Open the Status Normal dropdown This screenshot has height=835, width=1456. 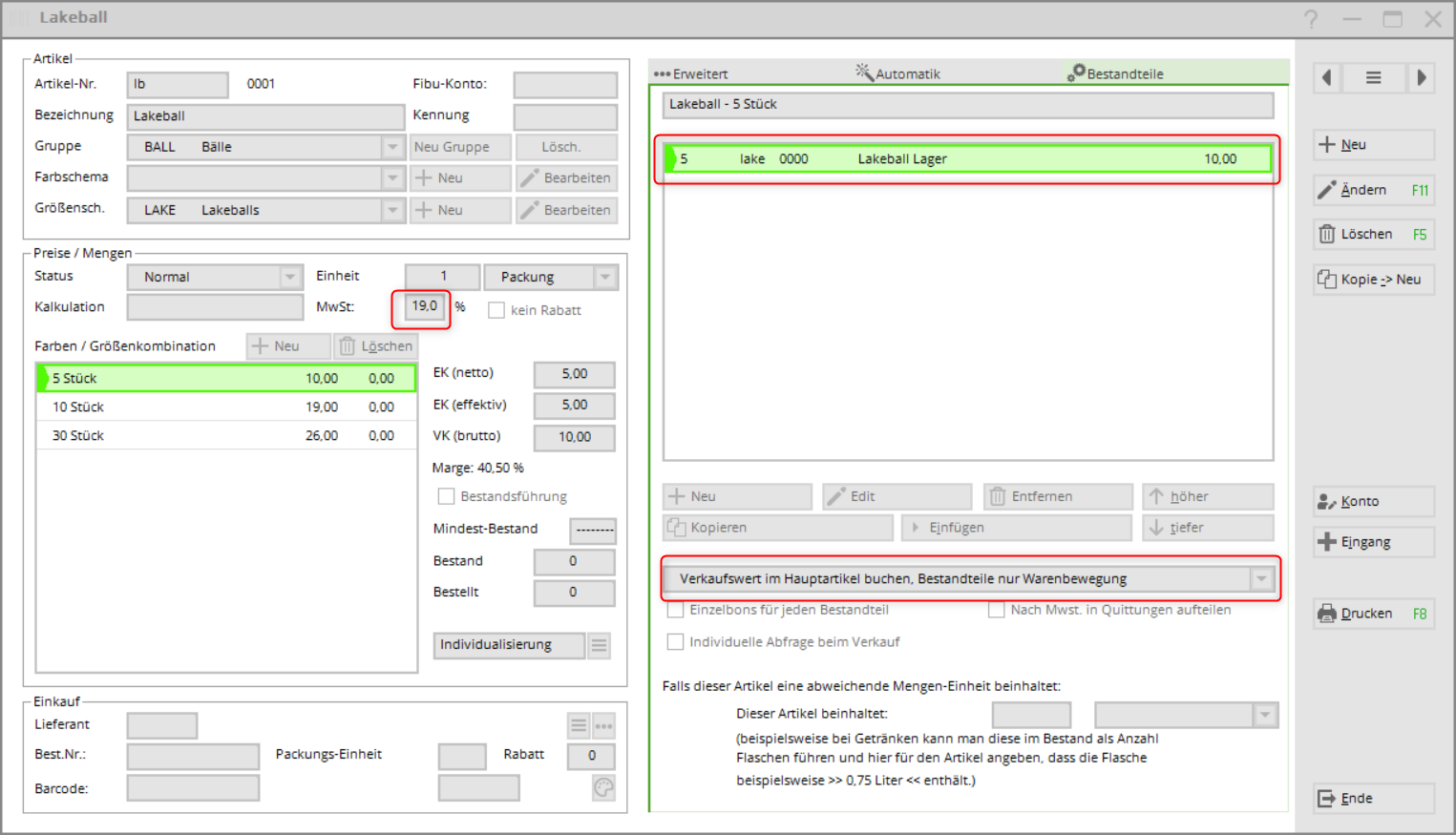tap(290, 278)
